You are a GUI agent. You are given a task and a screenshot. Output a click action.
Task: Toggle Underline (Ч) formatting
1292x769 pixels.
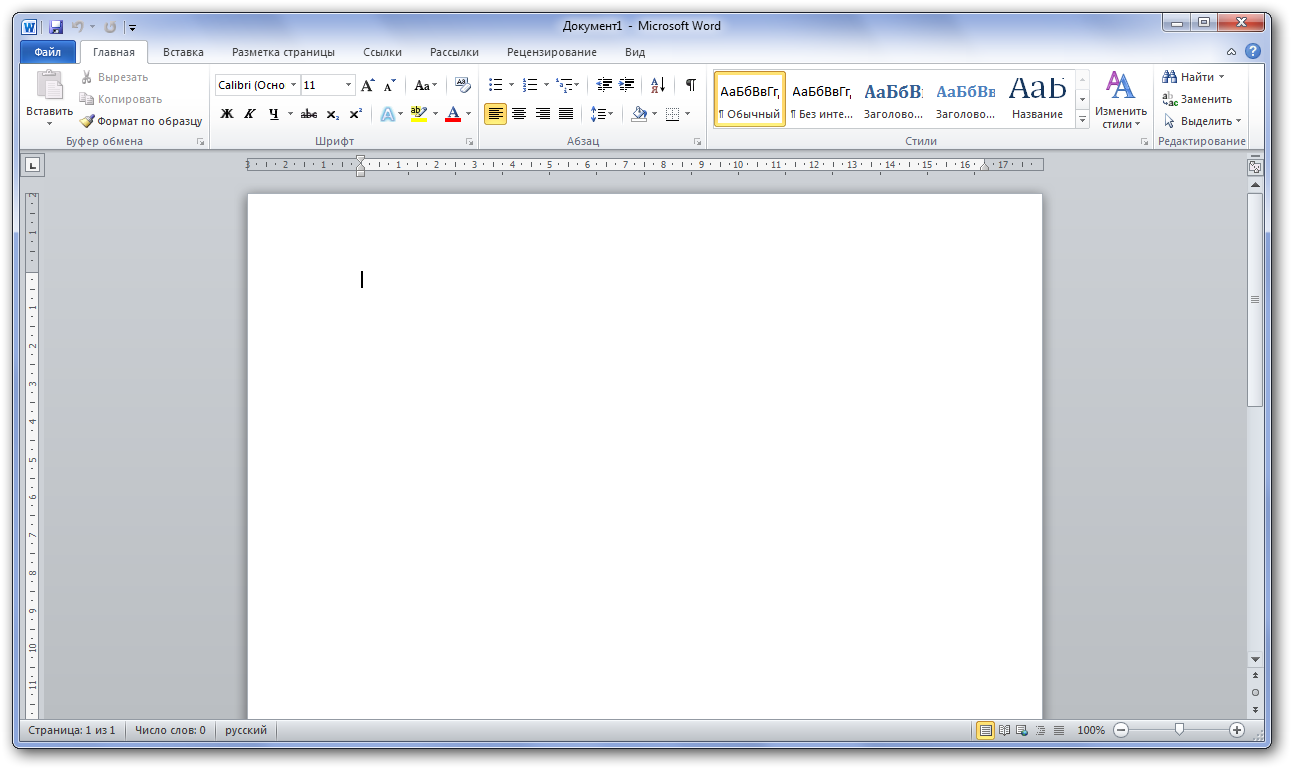click(x=273, y=114)
